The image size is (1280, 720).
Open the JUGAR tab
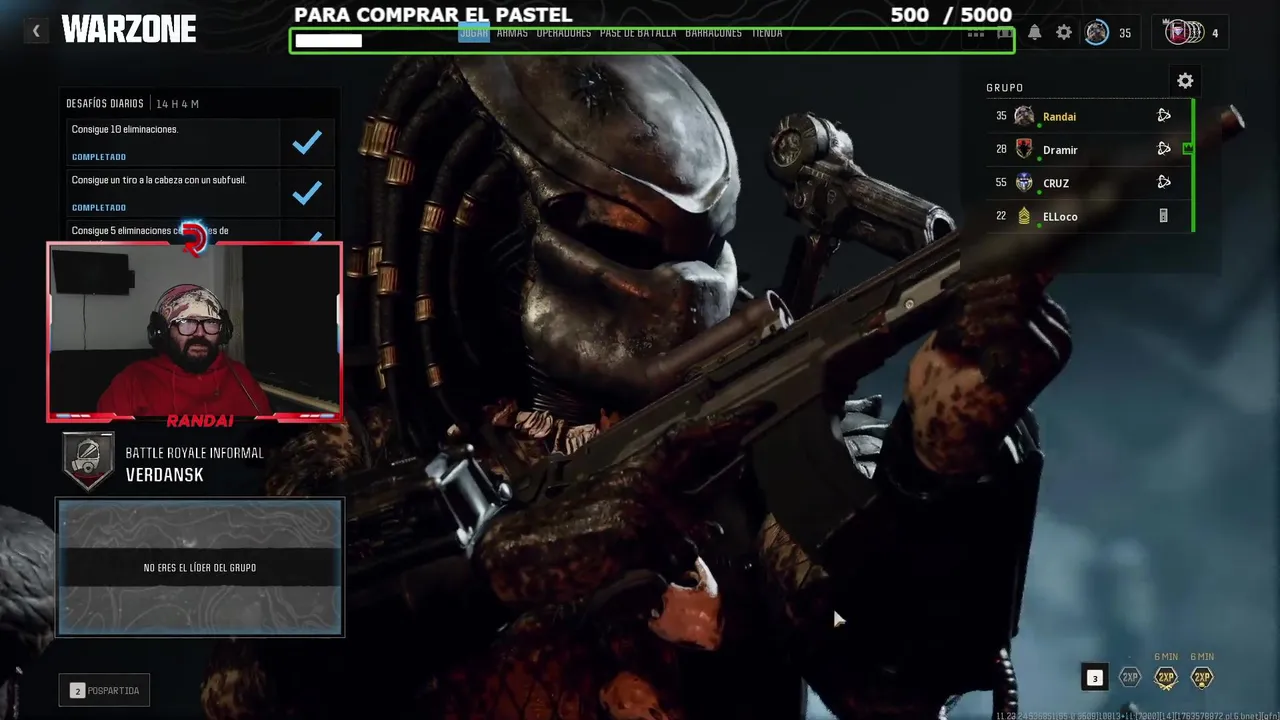point(474,33)
